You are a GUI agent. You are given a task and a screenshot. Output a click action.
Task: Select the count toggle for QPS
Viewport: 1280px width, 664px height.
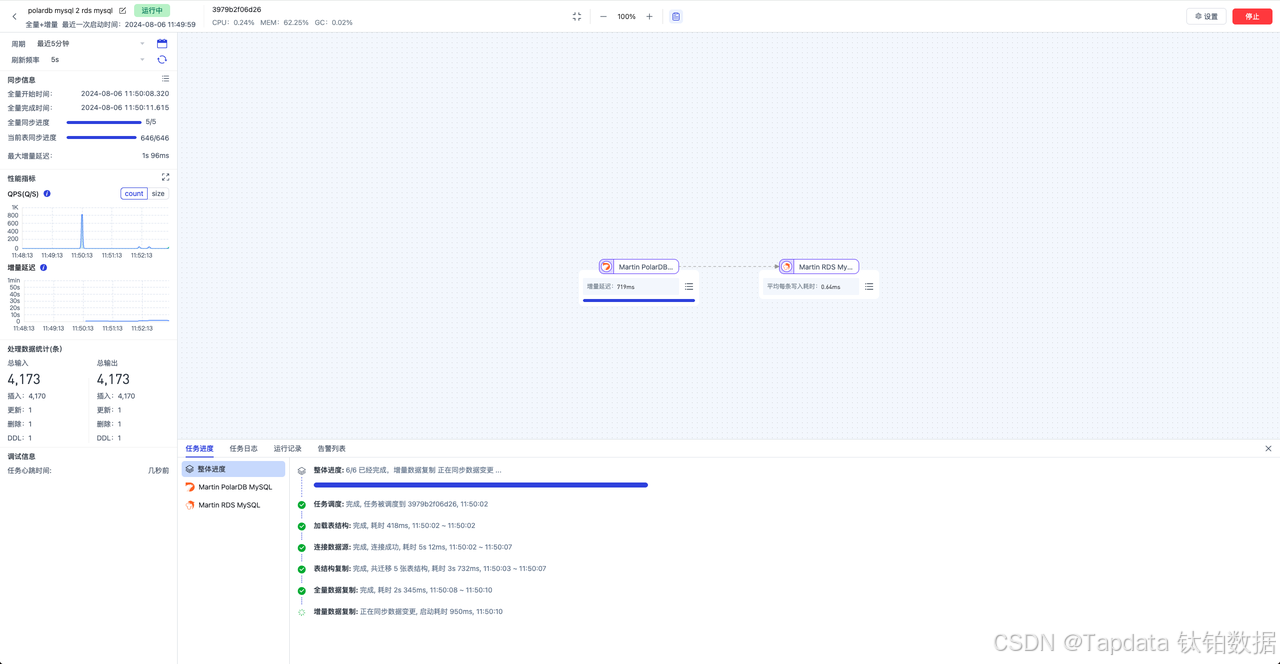(134, 194)
